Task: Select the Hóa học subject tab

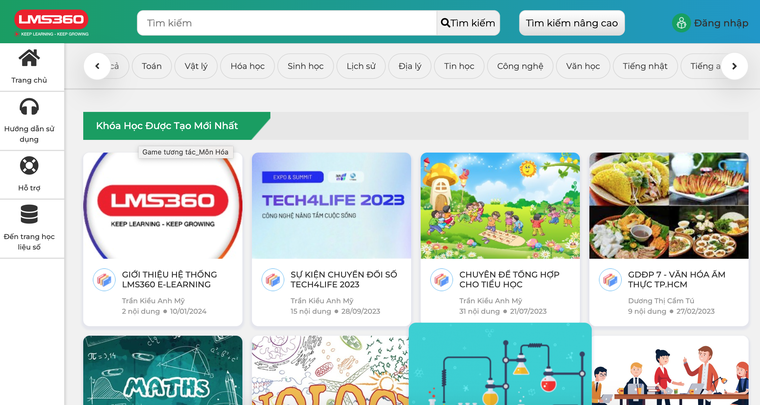Action: pos(247,66)
